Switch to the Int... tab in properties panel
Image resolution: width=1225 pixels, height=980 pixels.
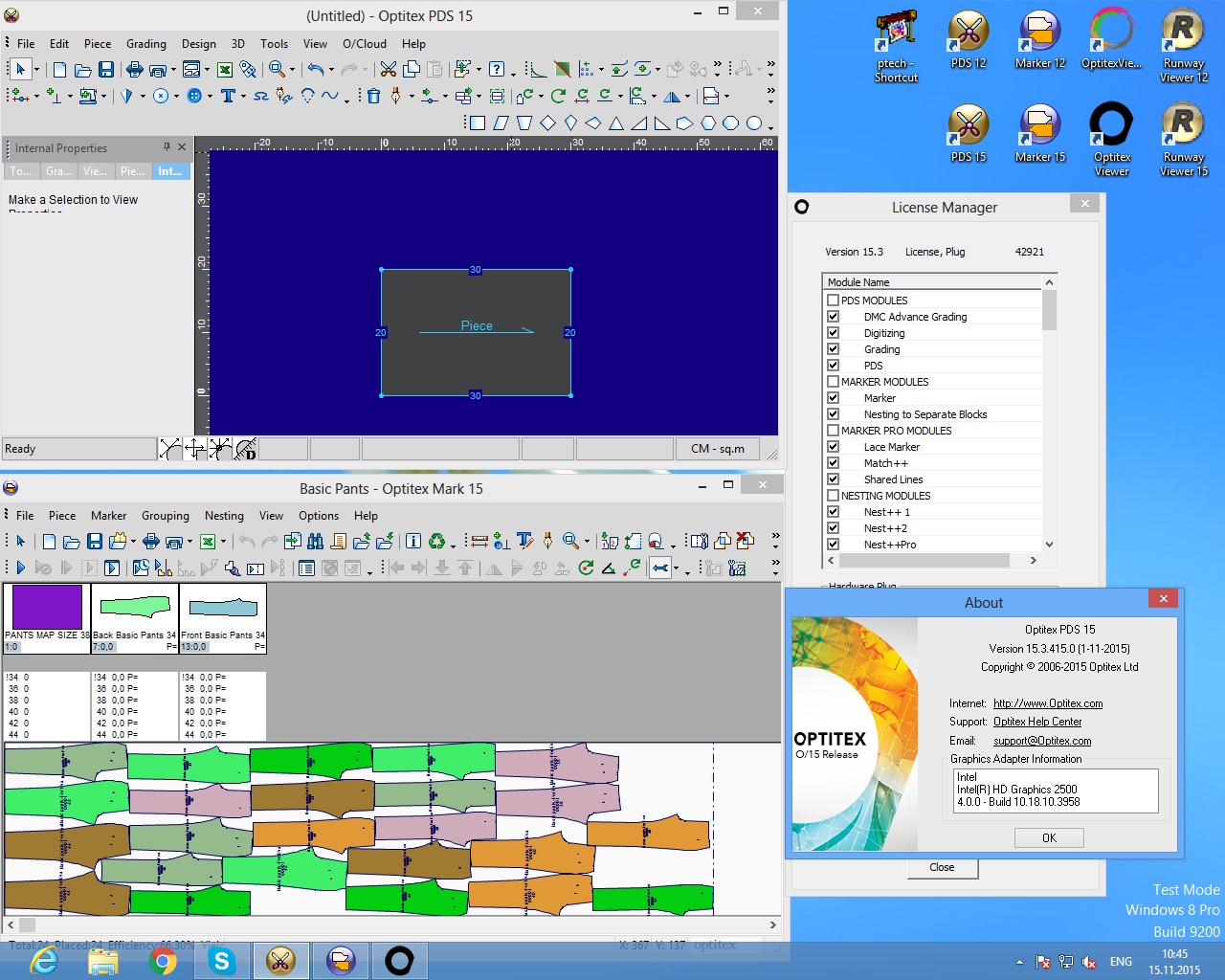(x=170, y=170)
